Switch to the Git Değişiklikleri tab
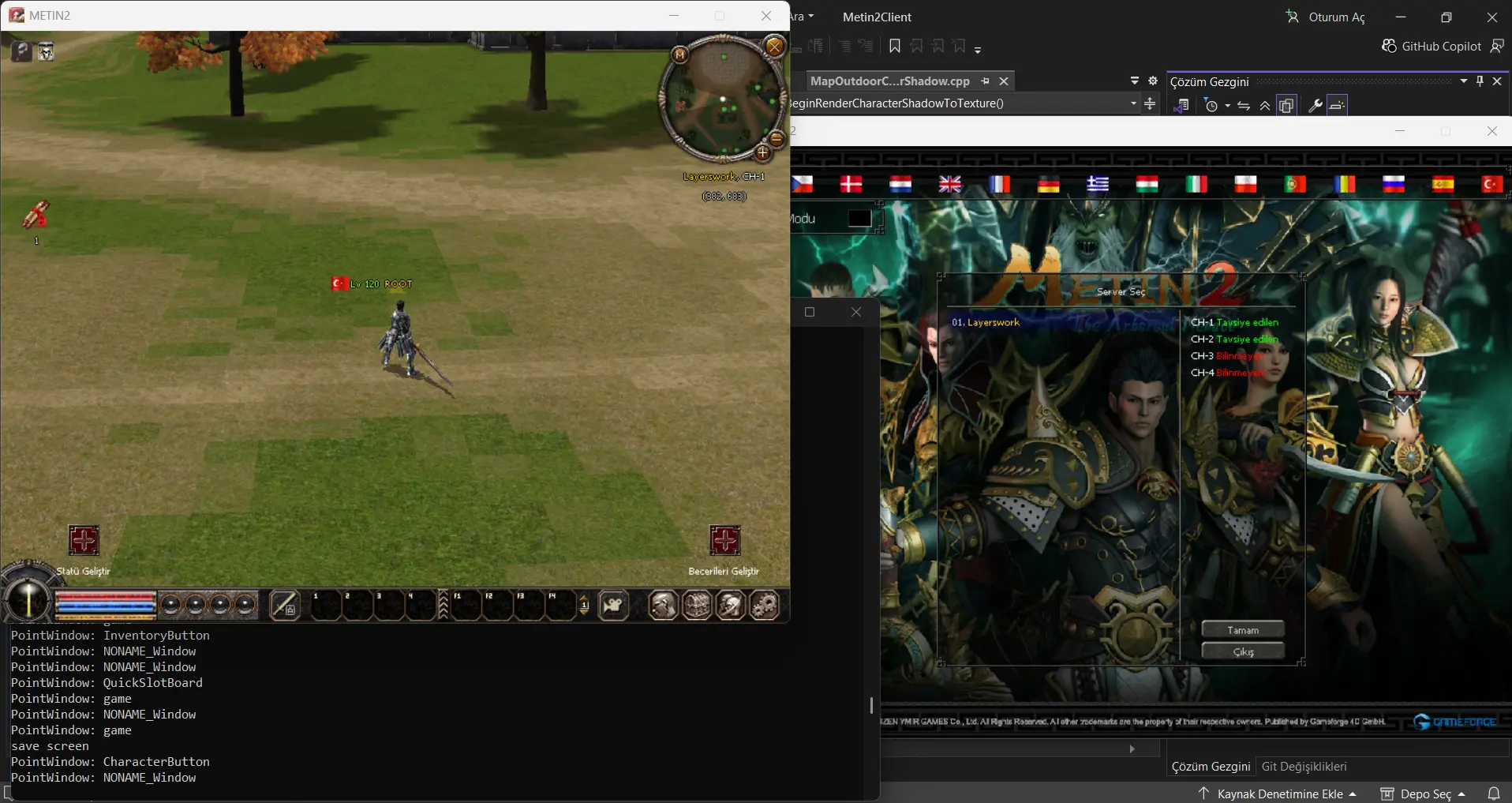1512x803 pixels. tap(1304, 767)
